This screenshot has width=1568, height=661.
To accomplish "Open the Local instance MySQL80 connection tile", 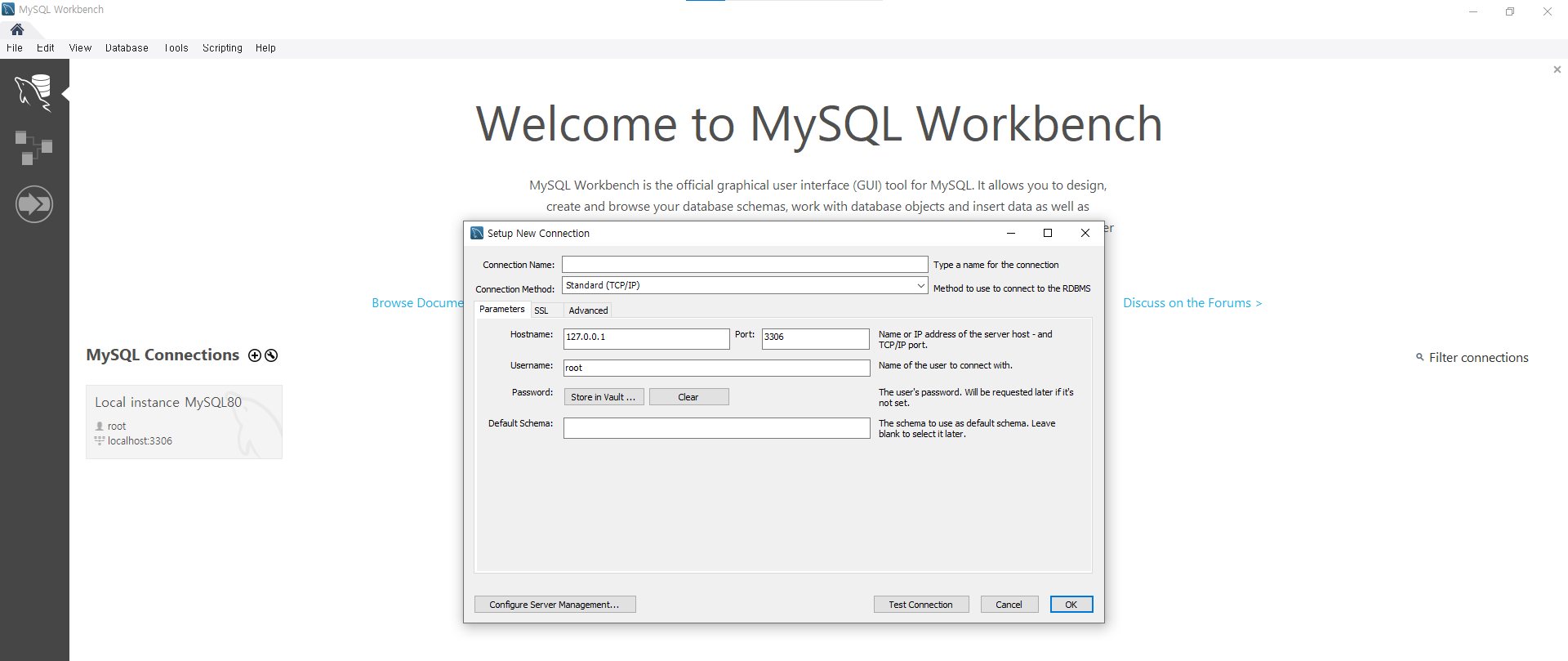I will 185,422.
